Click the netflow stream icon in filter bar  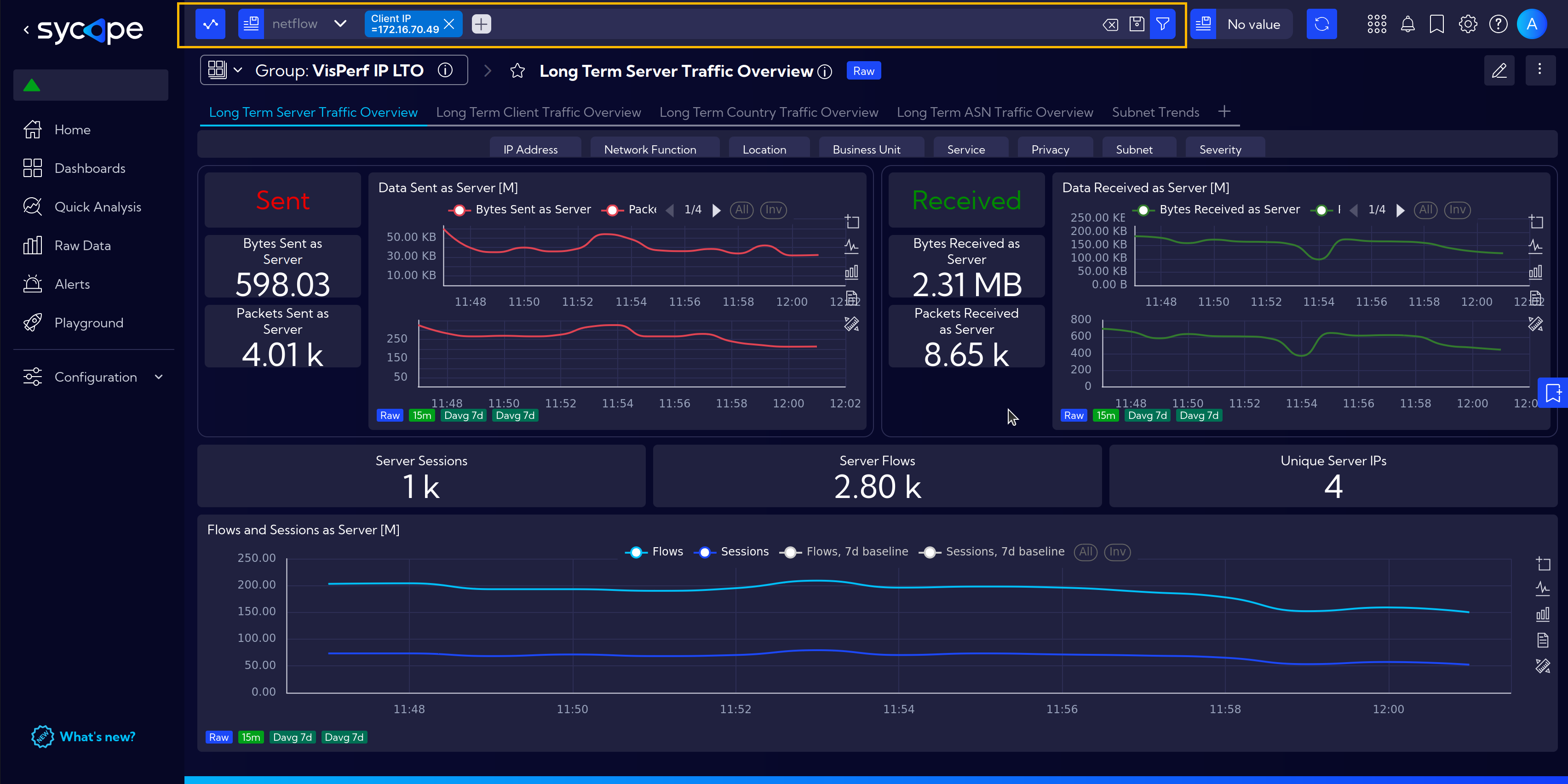pos(251,24)
